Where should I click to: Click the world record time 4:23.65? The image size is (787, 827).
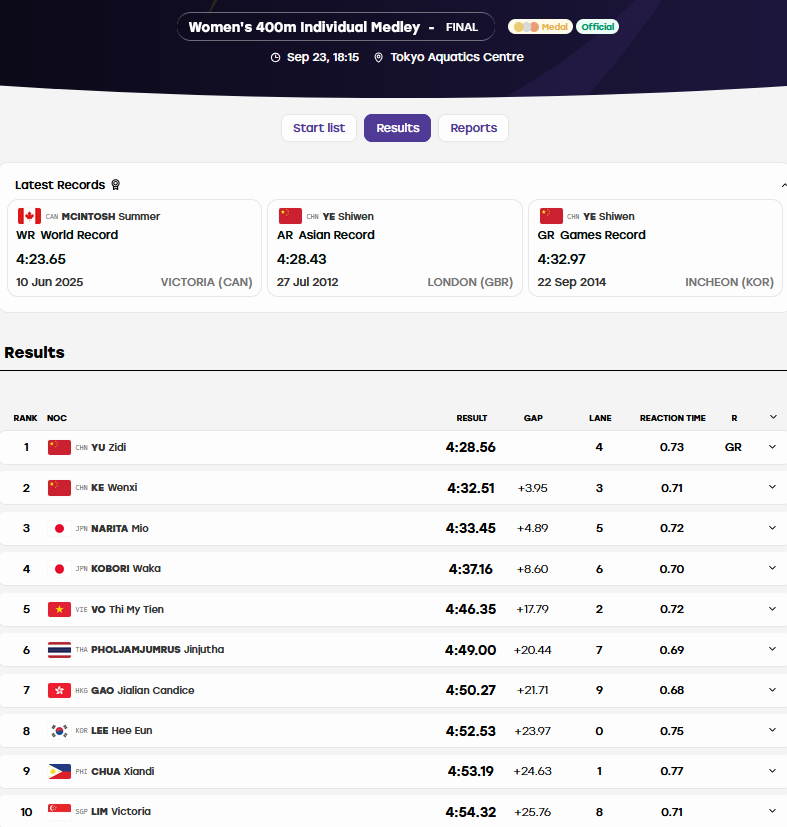pos(41,259)
